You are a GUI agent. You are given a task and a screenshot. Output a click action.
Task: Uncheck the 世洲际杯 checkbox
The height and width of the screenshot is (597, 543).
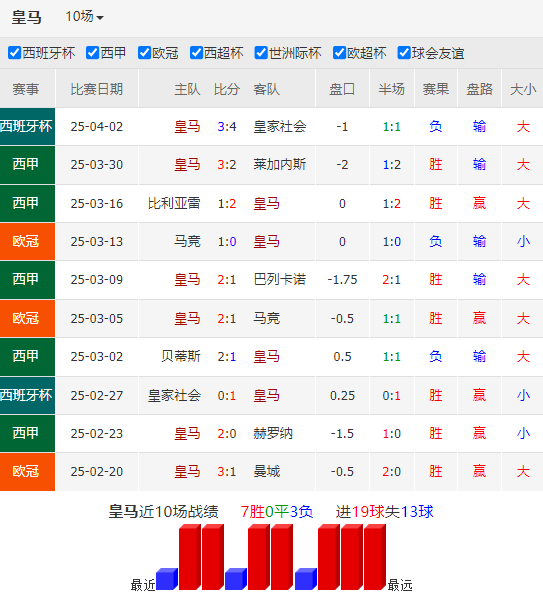(261, 53)
